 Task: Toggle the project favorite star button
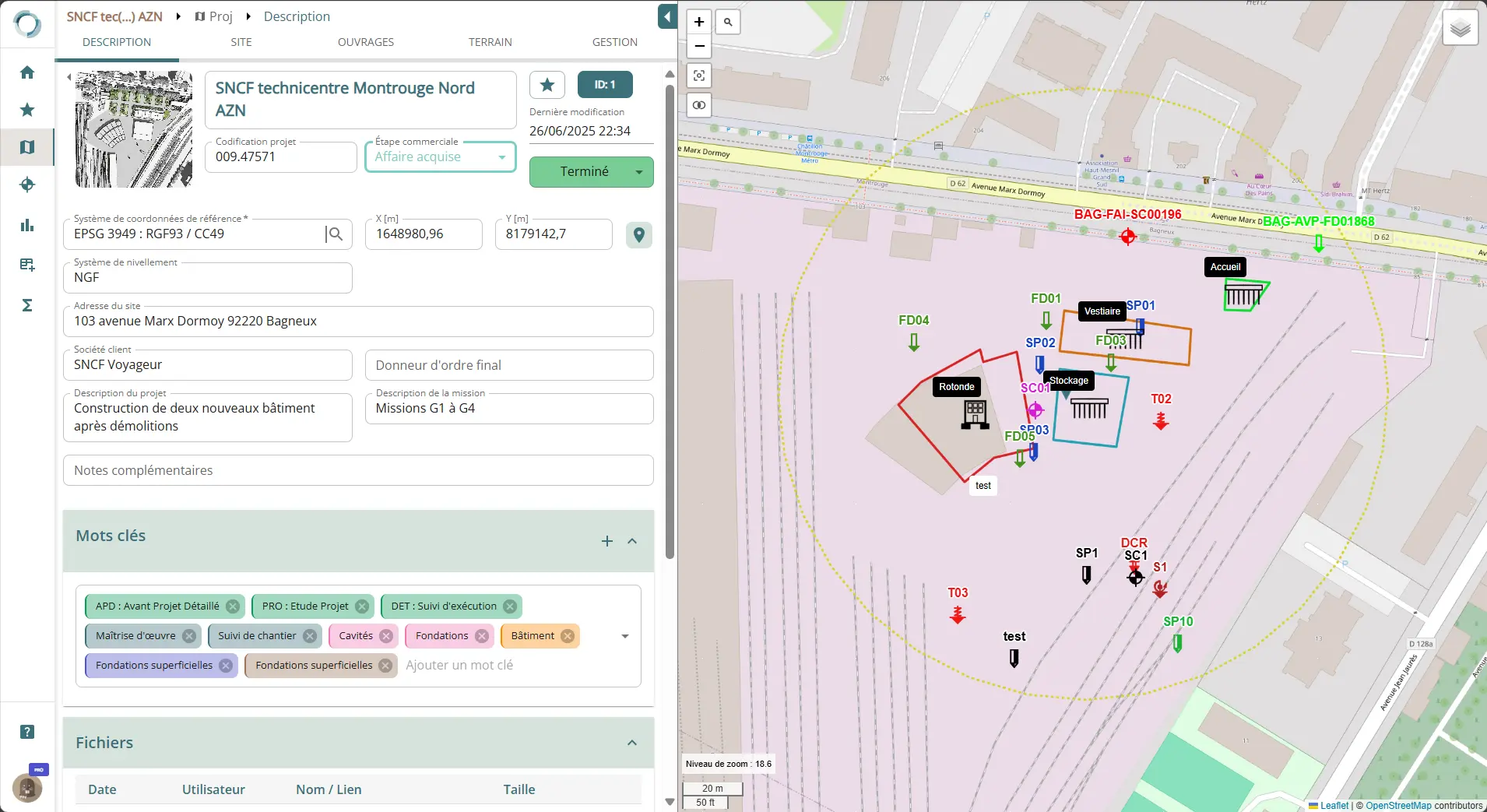click(x=547, y=85)
